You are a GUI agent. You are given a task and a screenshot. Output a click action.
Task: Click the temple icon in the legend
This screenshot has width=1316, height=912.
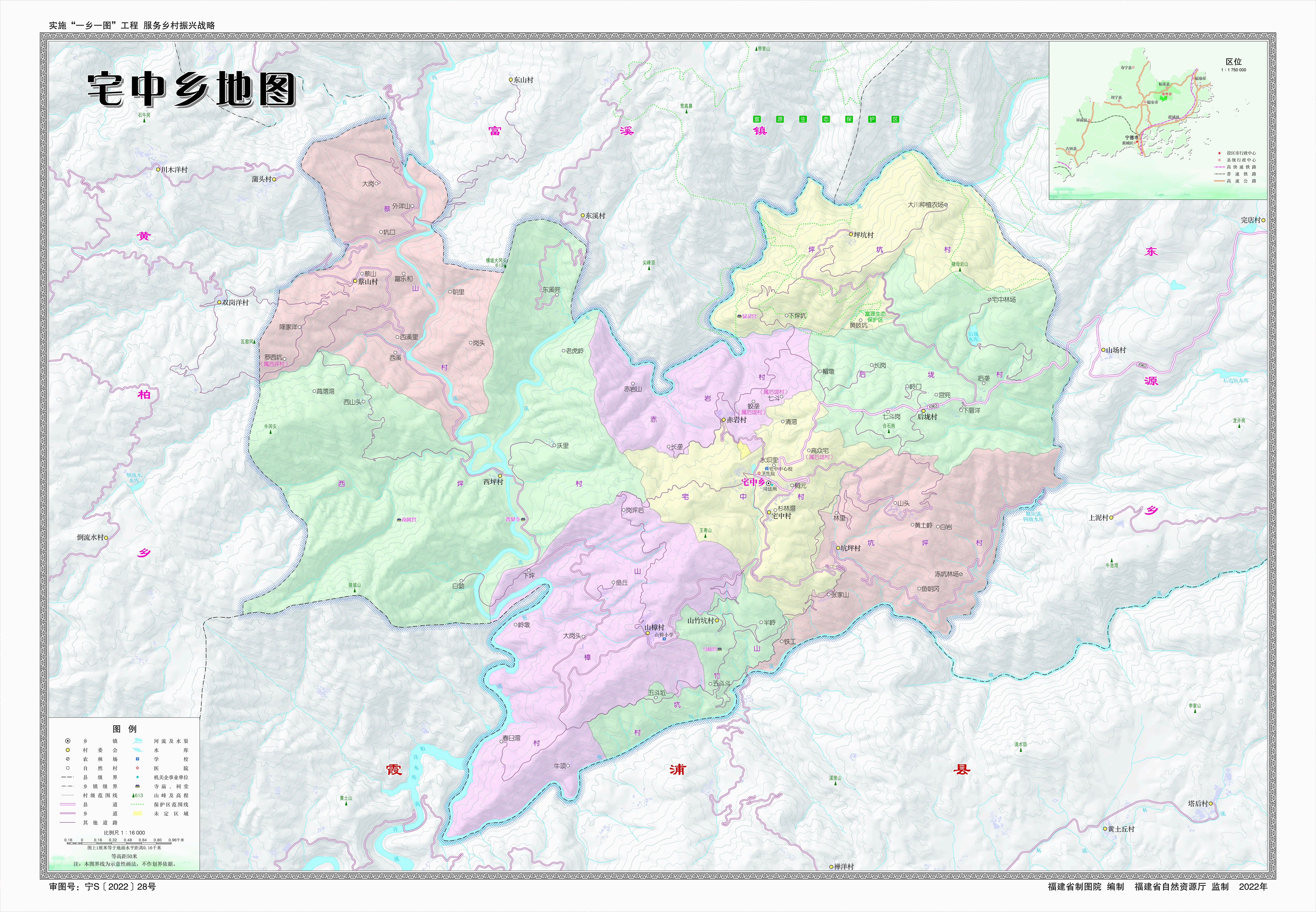click(137, 786)
